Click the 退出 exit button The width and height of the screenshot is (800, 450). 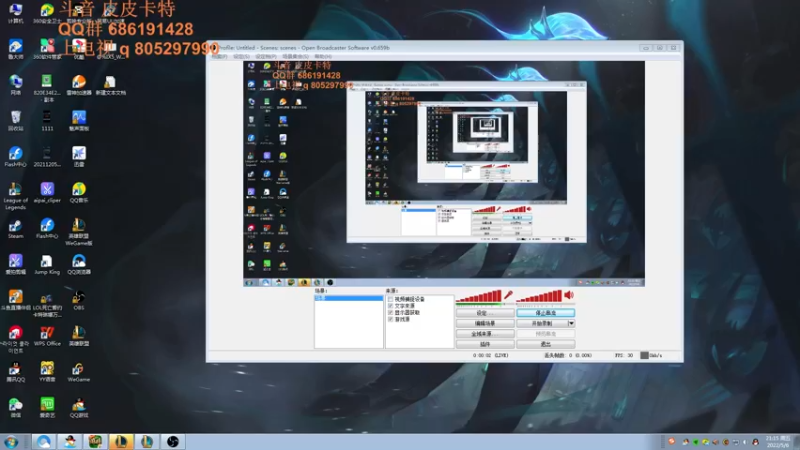(545, 344)
